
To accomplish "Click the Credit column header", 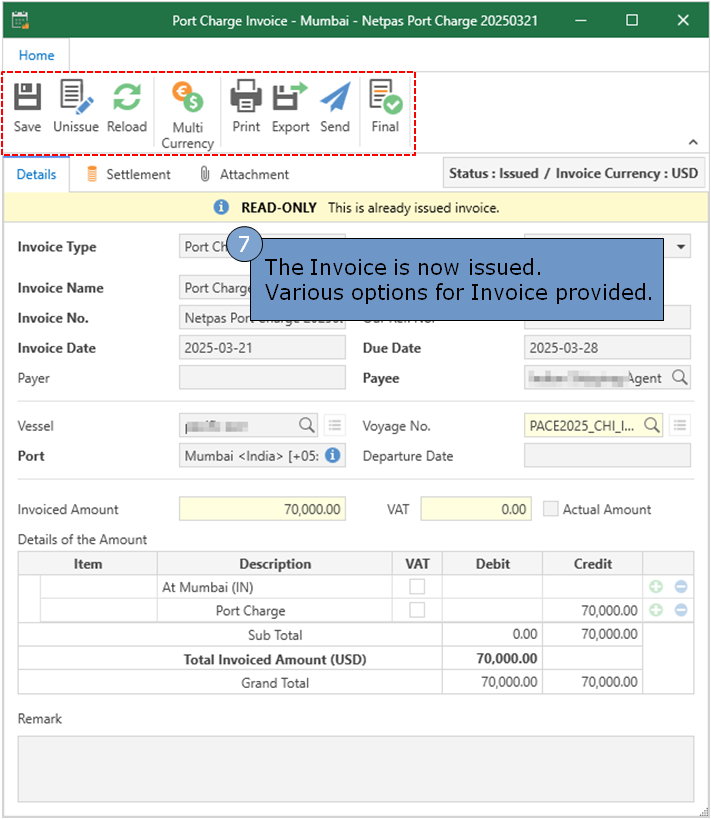I will click(x=592, y=564).
